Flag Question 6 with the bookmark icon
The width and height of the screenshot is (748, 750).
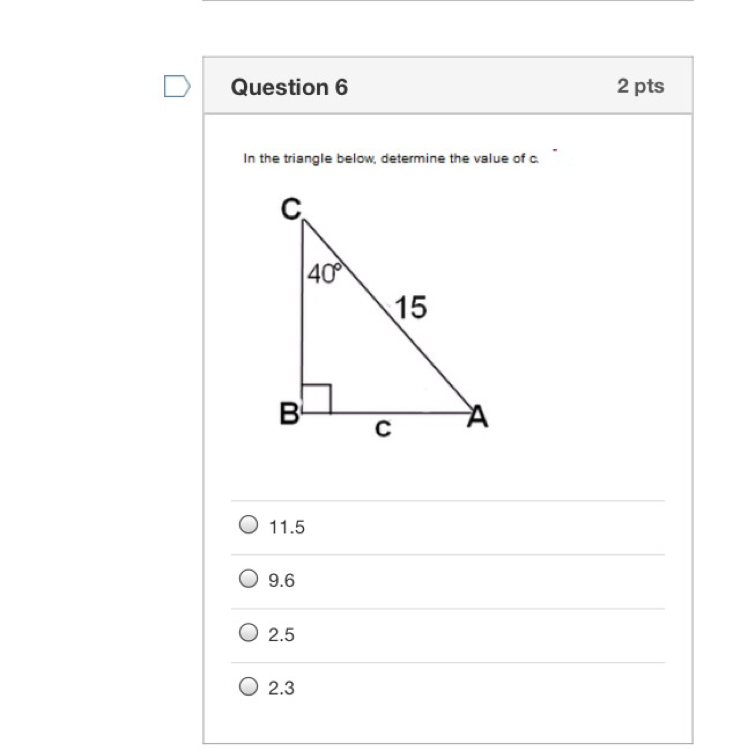pyautogui.click(x=176, y=88)
